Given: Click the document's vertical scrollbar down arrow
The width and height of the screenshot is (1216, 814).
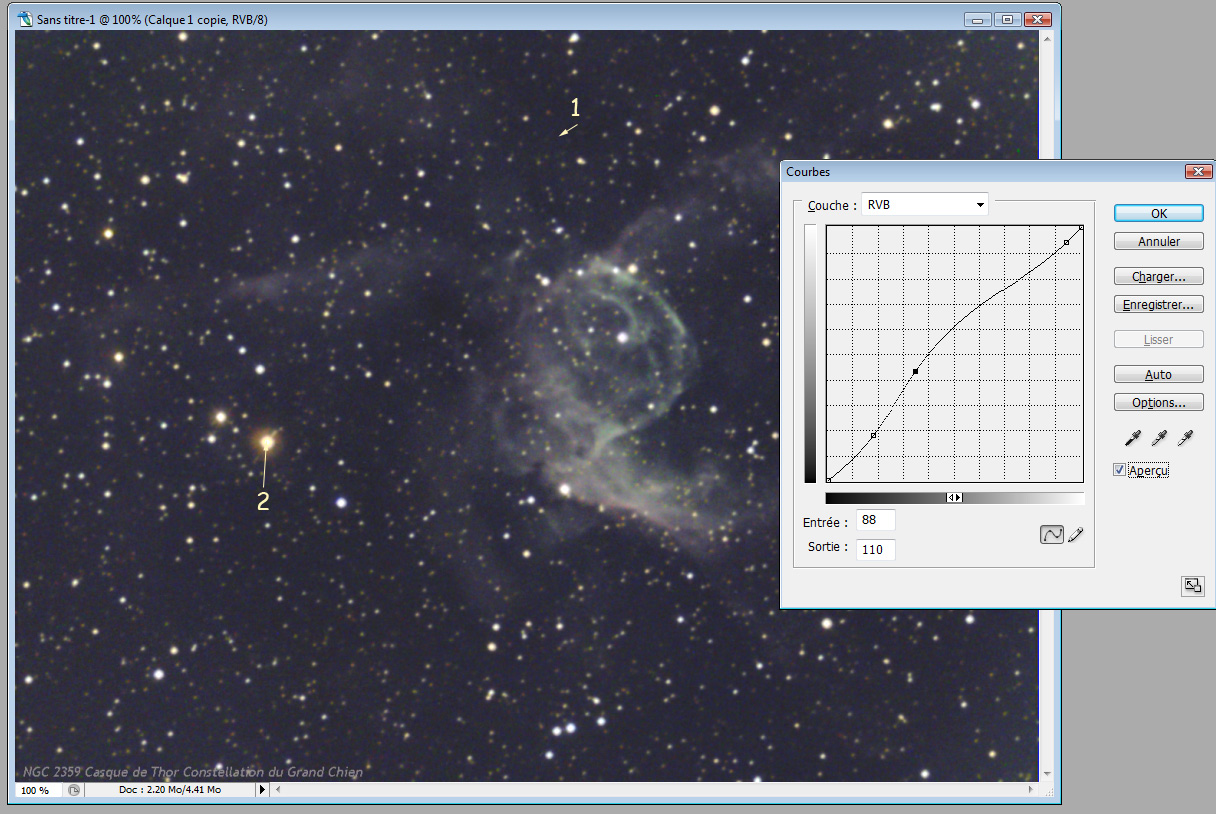Looking at the screenshot, I should click(x=1047, y=773).
